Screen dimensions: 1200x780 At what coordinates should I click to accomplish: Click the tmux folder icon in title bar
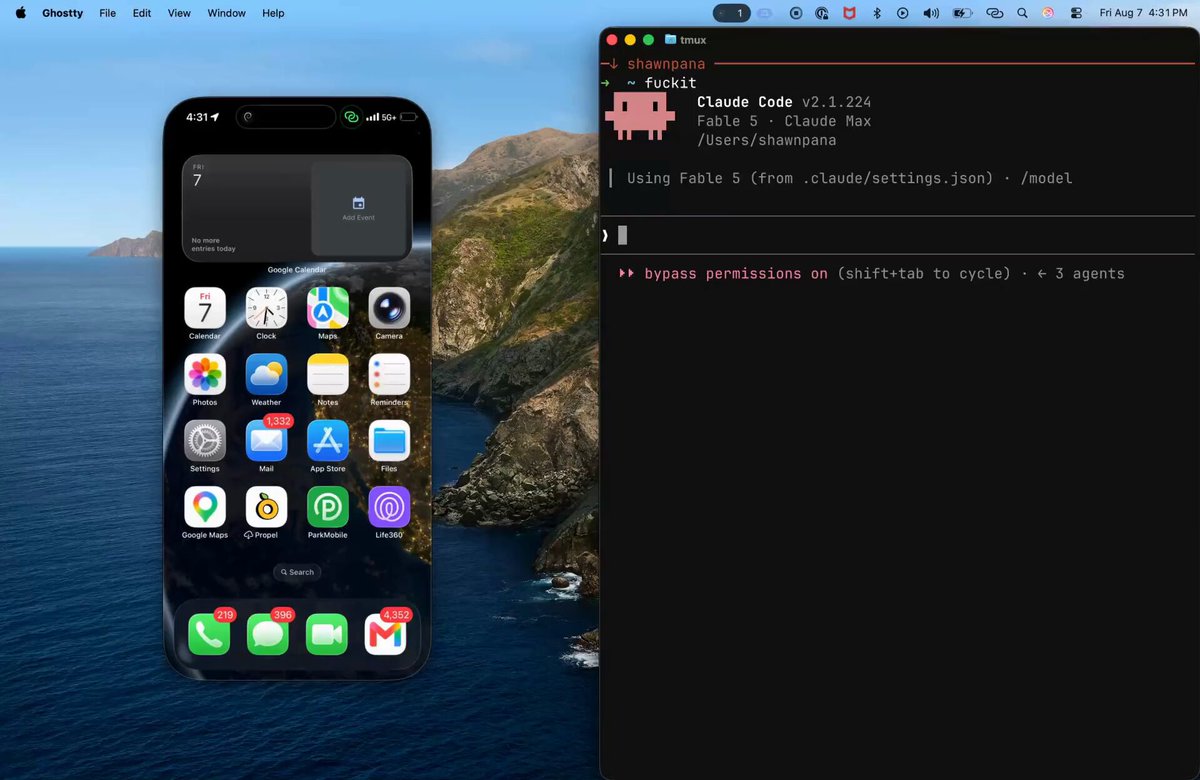pyautogui.click(x=670, y=40)
